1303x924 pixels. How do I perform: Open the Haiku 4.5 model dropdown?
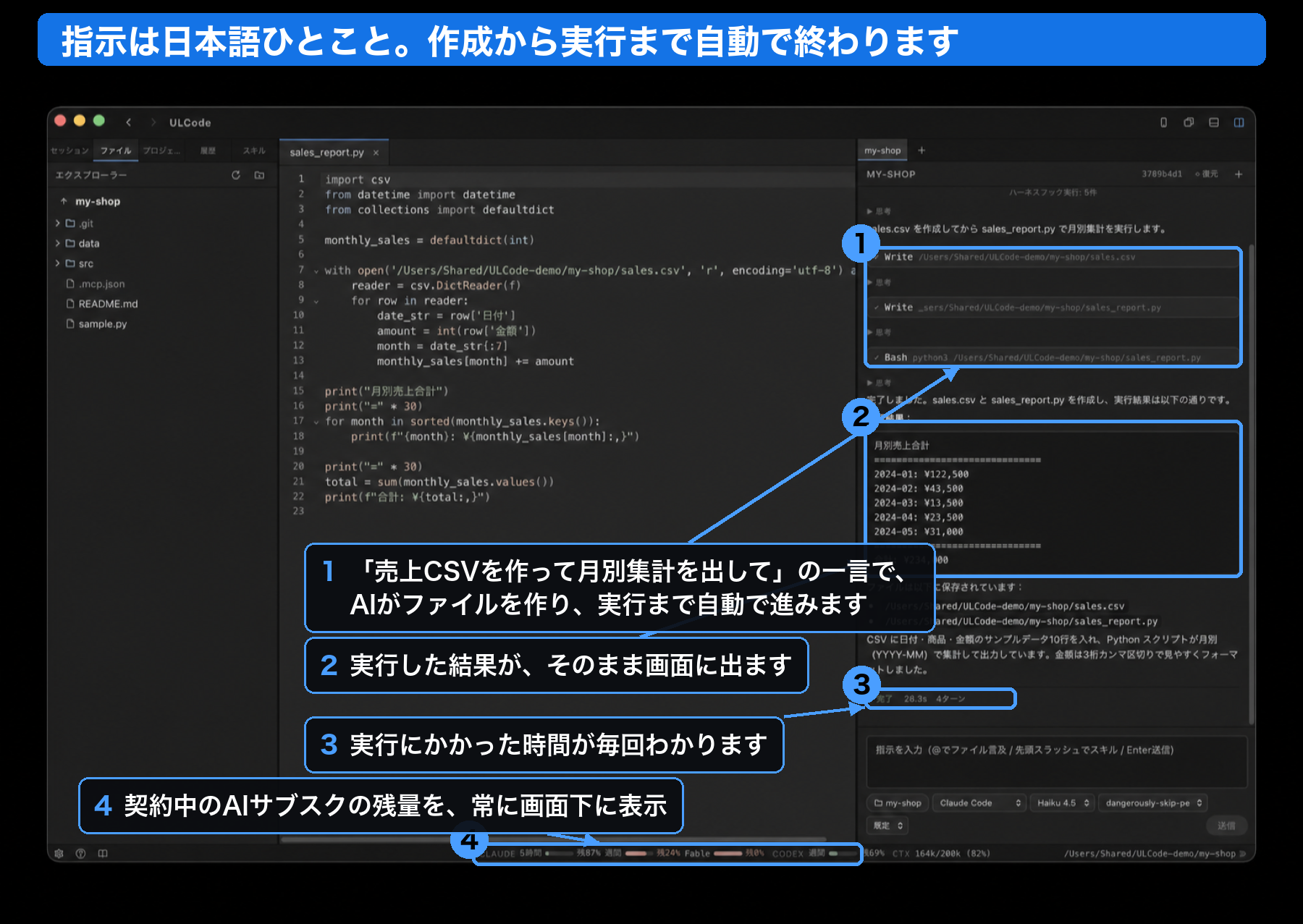point(1063,803)
